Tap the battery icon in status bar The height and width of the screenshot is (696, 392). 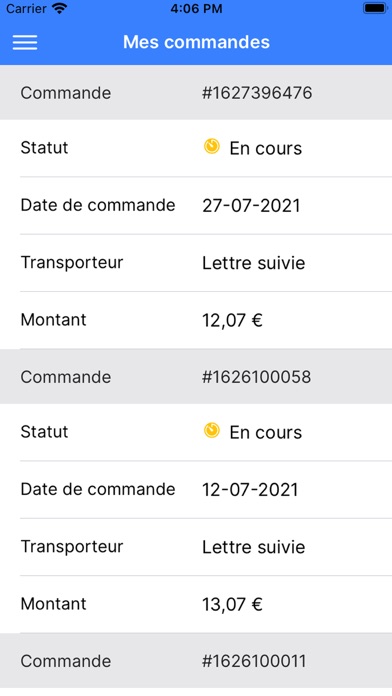(375, 8)
